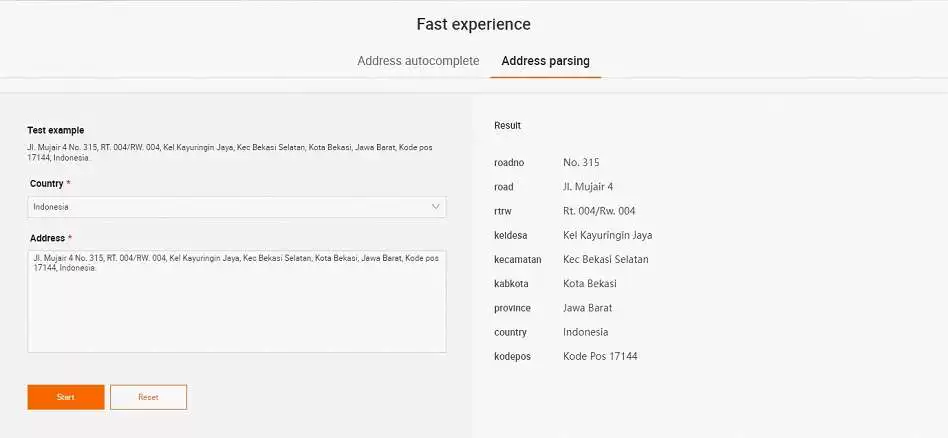Image resolution: width=948 pixels, height=438 pixels.
Task: Click the Kode Pos 17144 result value
Action: 600,356
